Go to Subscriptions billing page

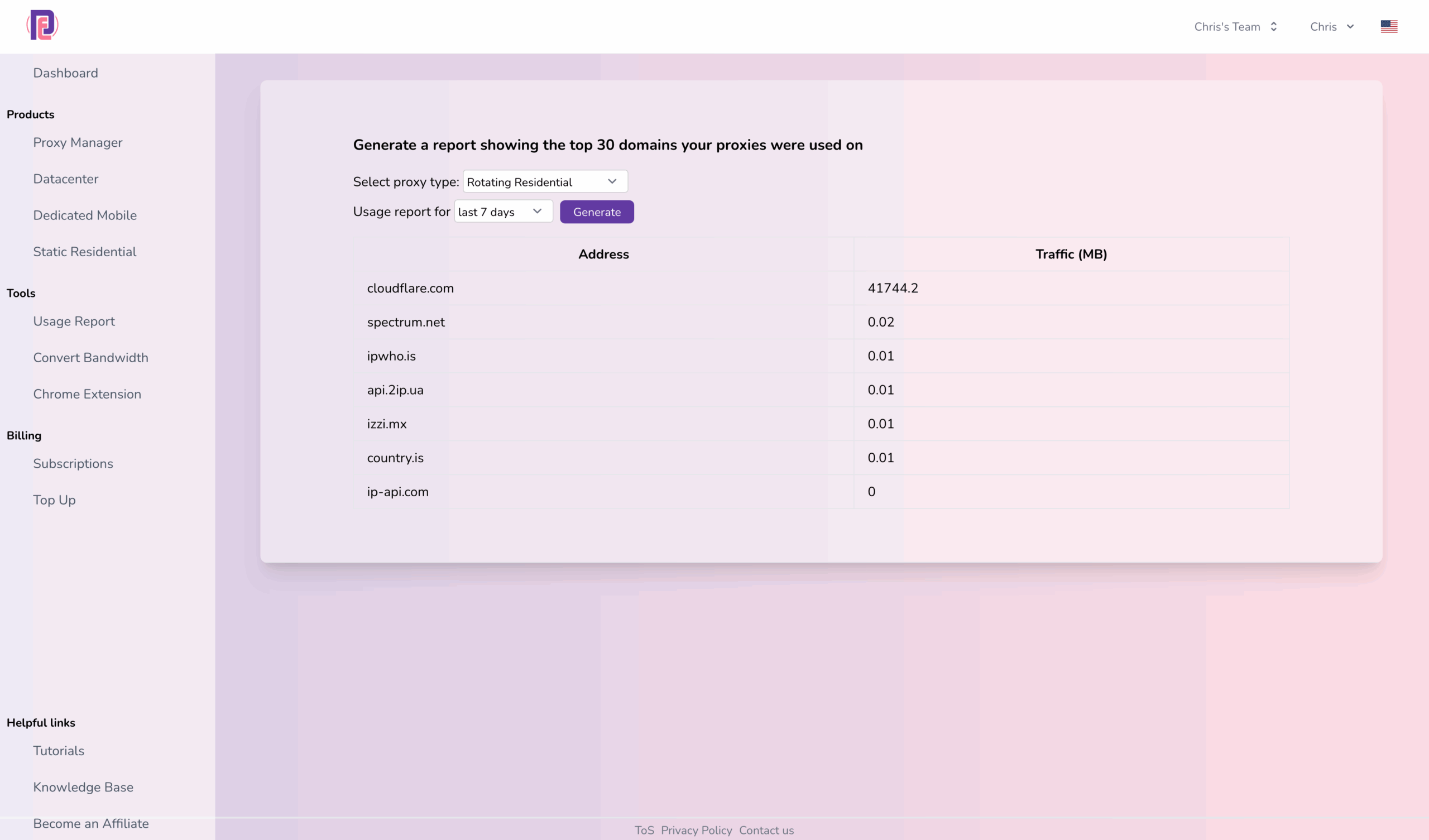73,463
